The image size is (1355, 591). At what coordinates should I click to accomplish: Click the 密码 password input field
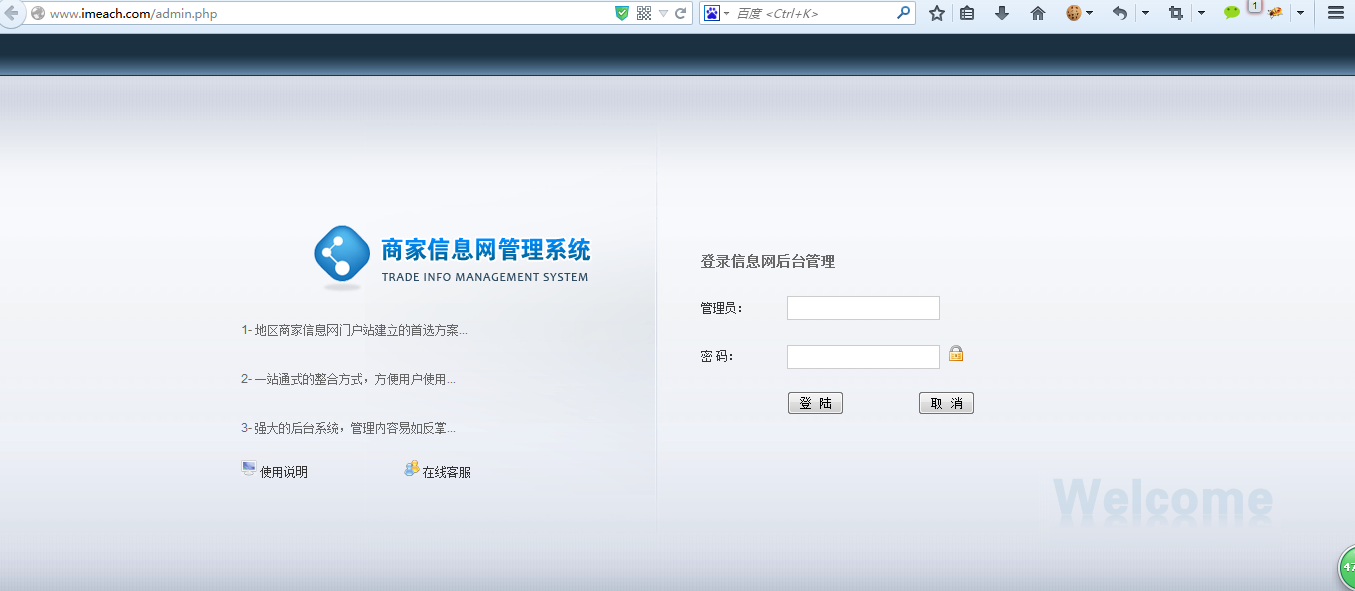[863, 357]
